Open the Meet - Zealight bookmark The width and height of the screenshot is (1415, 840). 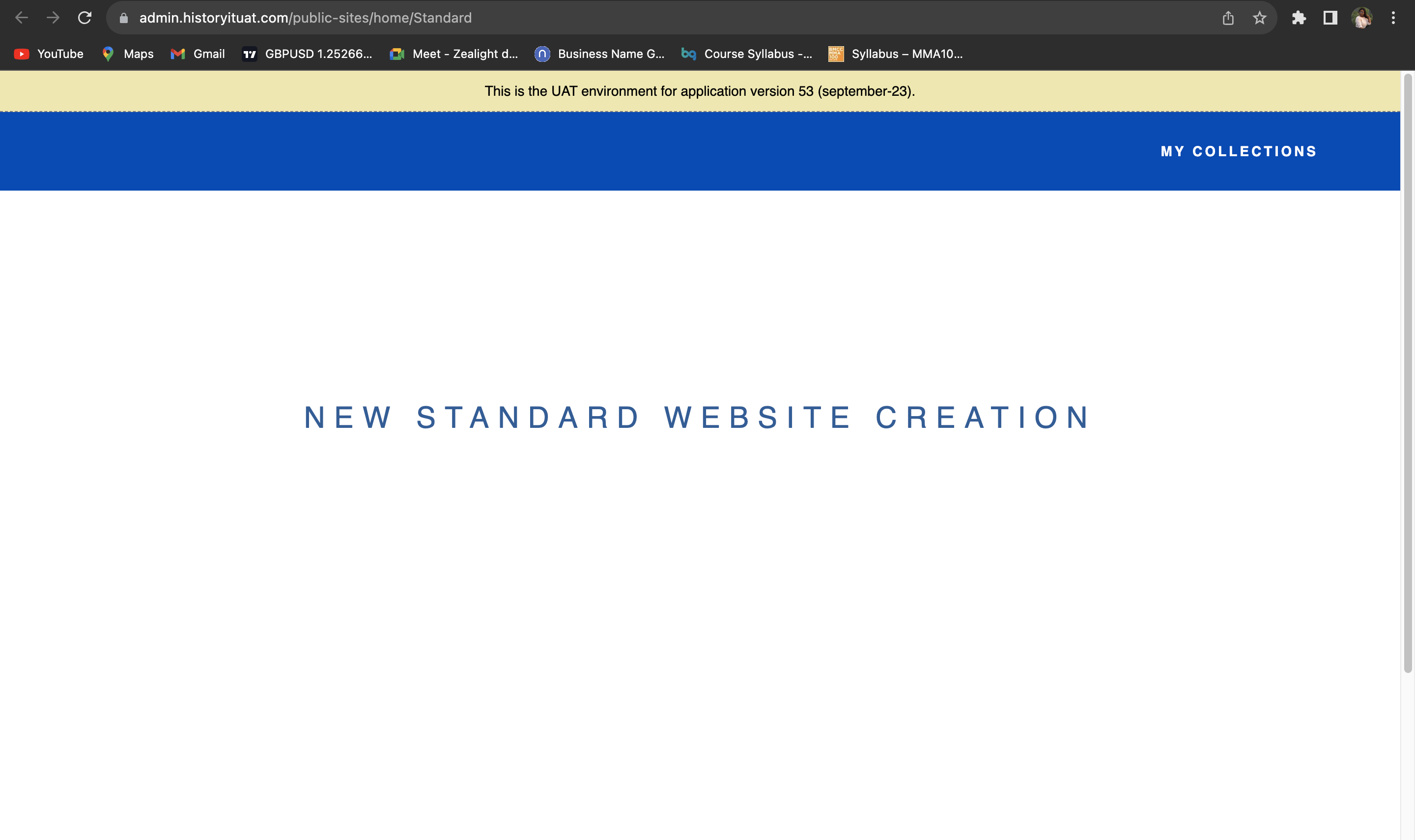point(454,54)
